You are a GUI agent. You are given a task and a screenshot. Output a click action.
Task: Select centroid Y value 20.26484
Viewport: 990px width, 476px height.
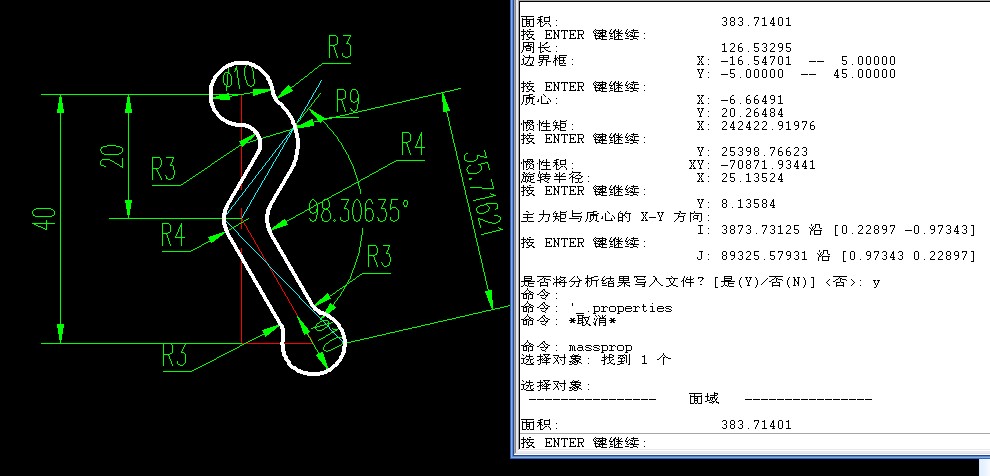tap(752, 113)
